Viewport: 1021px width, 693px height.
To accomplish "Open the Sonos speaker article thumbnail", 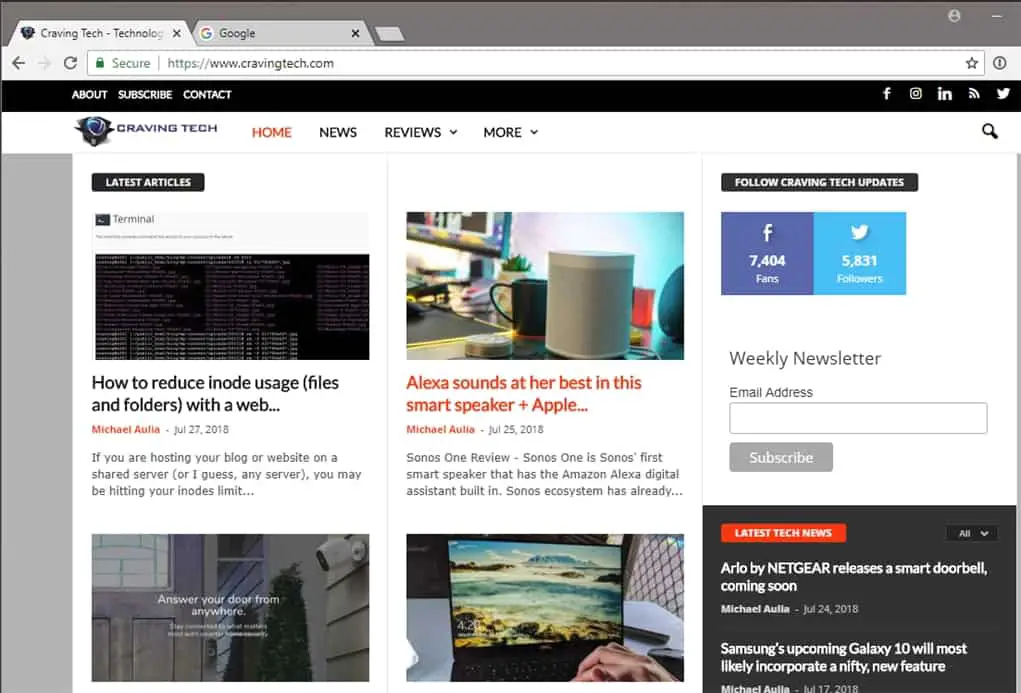I will click(545, 286).
